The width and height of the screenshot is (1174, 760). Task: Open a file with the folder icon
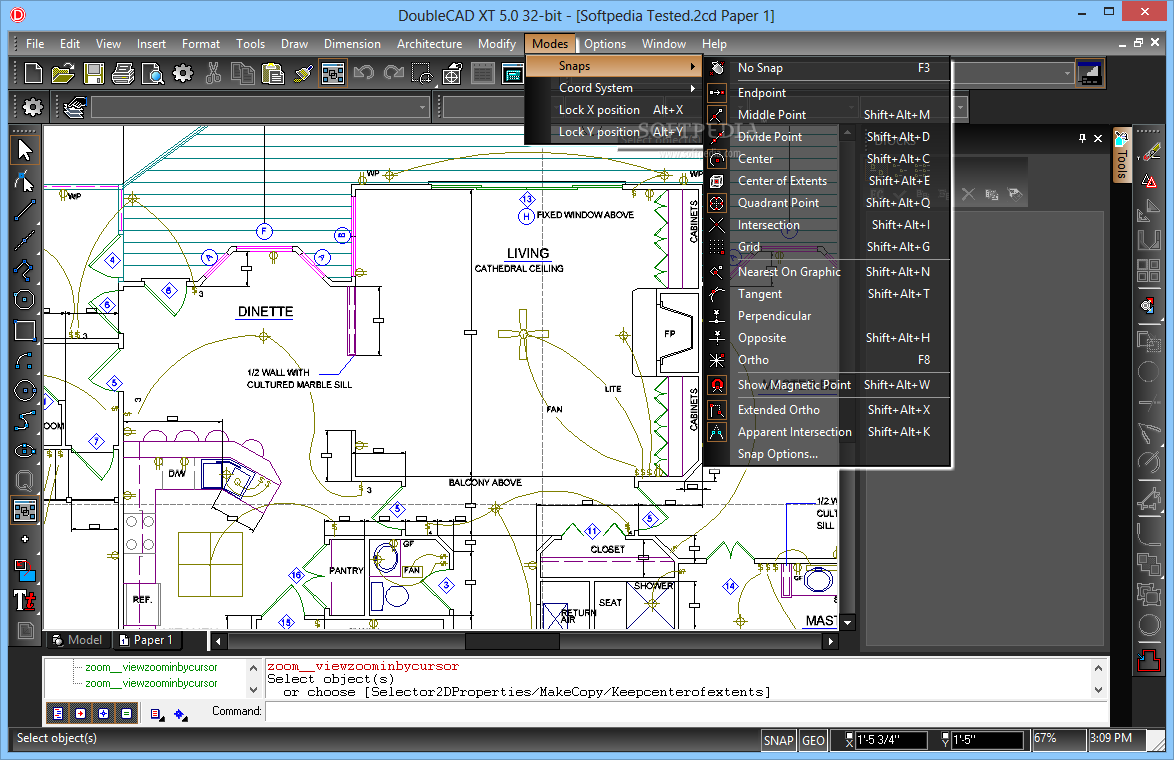[63, 73]
